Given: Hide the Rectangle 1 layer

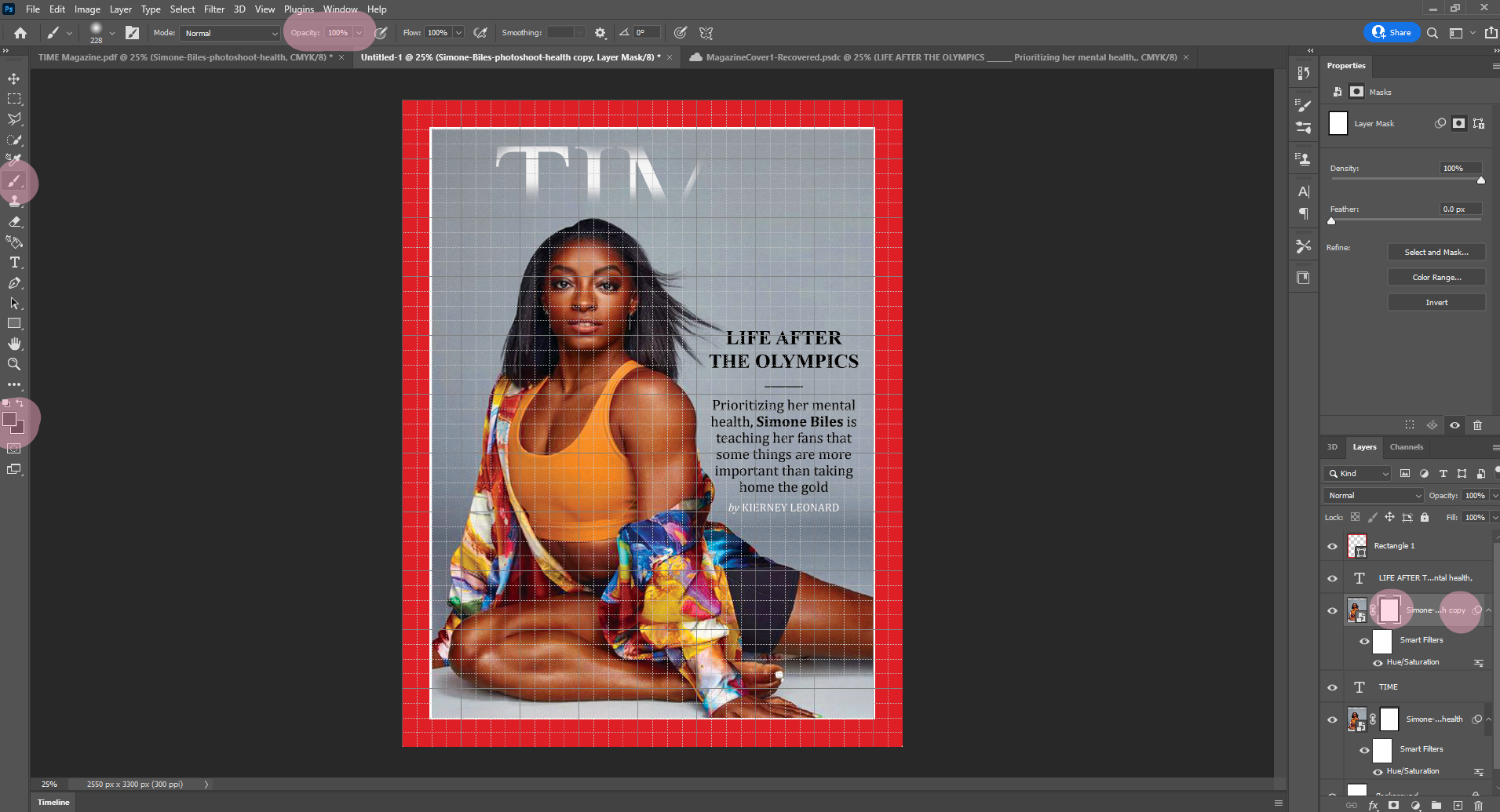Looking at the screenshot, I should tap(1332, 546).
